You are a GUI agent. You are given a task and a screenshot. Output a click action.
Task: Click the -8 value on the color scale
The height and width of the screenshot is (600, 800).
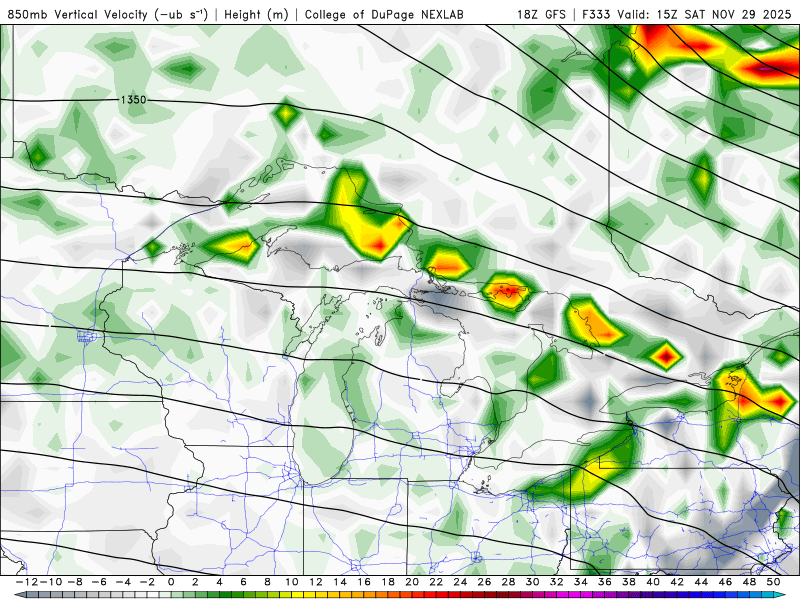click(74, 582)
